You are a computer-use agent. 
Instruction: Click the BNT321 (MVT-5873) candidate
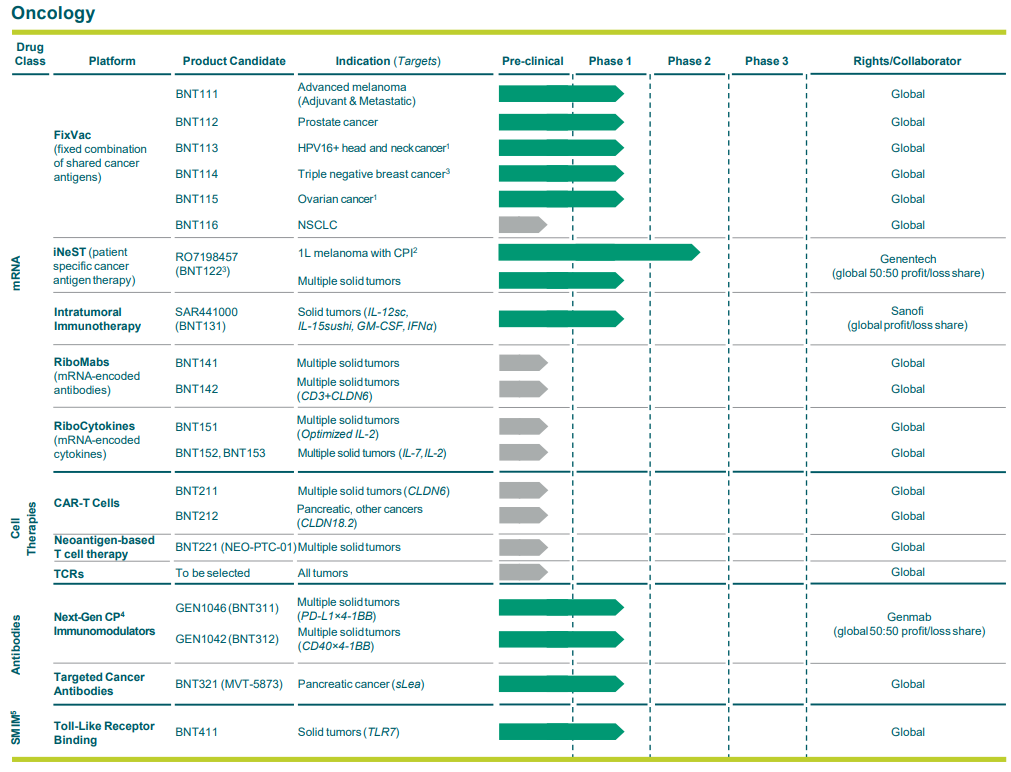coord(229,684)
